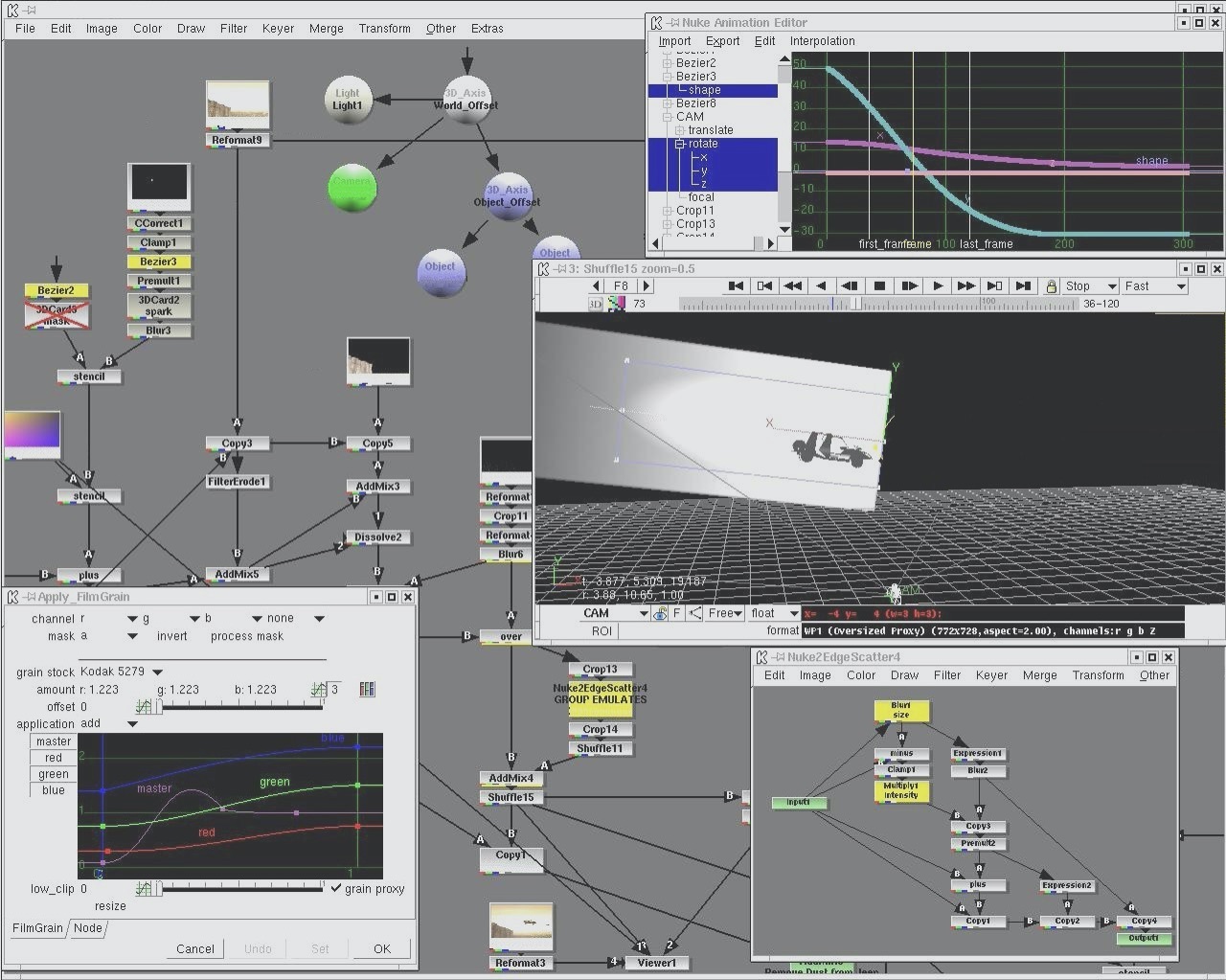The height and width of the screenshot is (980, 1226).
Task: Click the eye icon next to CAM dropdown
Action: tap(661, 613)
